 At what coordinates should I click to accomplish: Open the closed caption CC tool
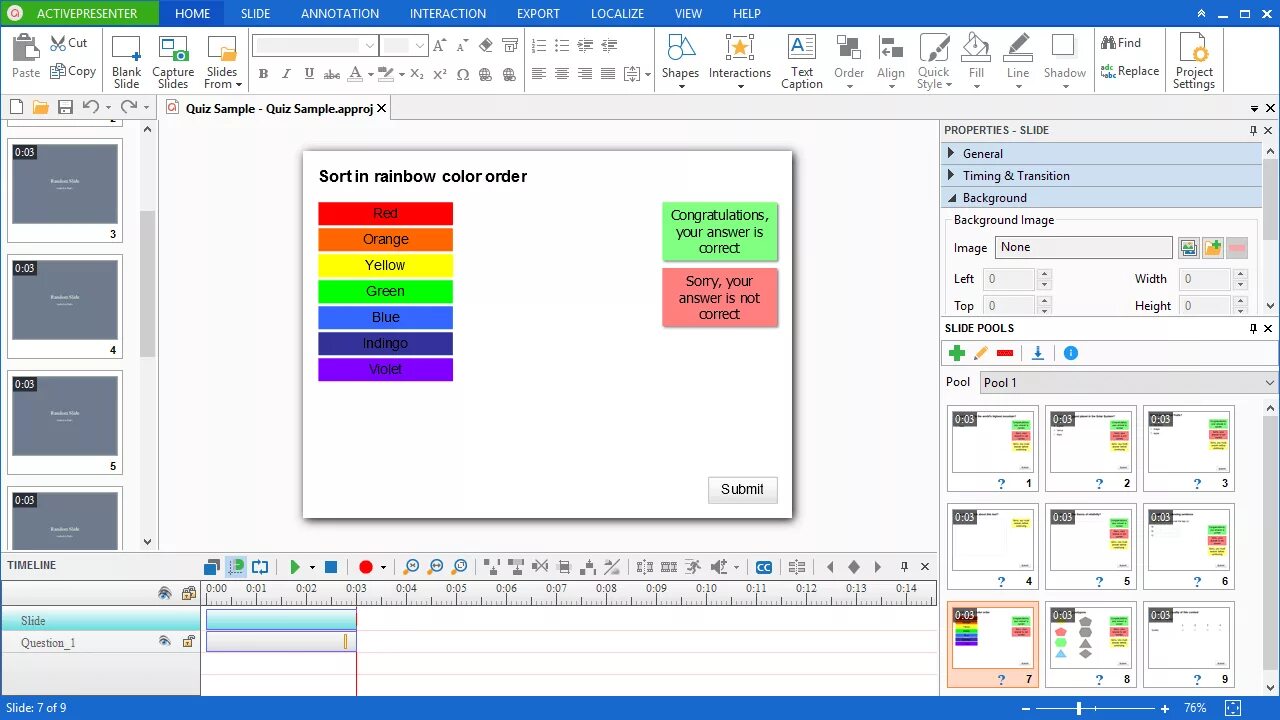pyautogui.click(x=764, y=567)
